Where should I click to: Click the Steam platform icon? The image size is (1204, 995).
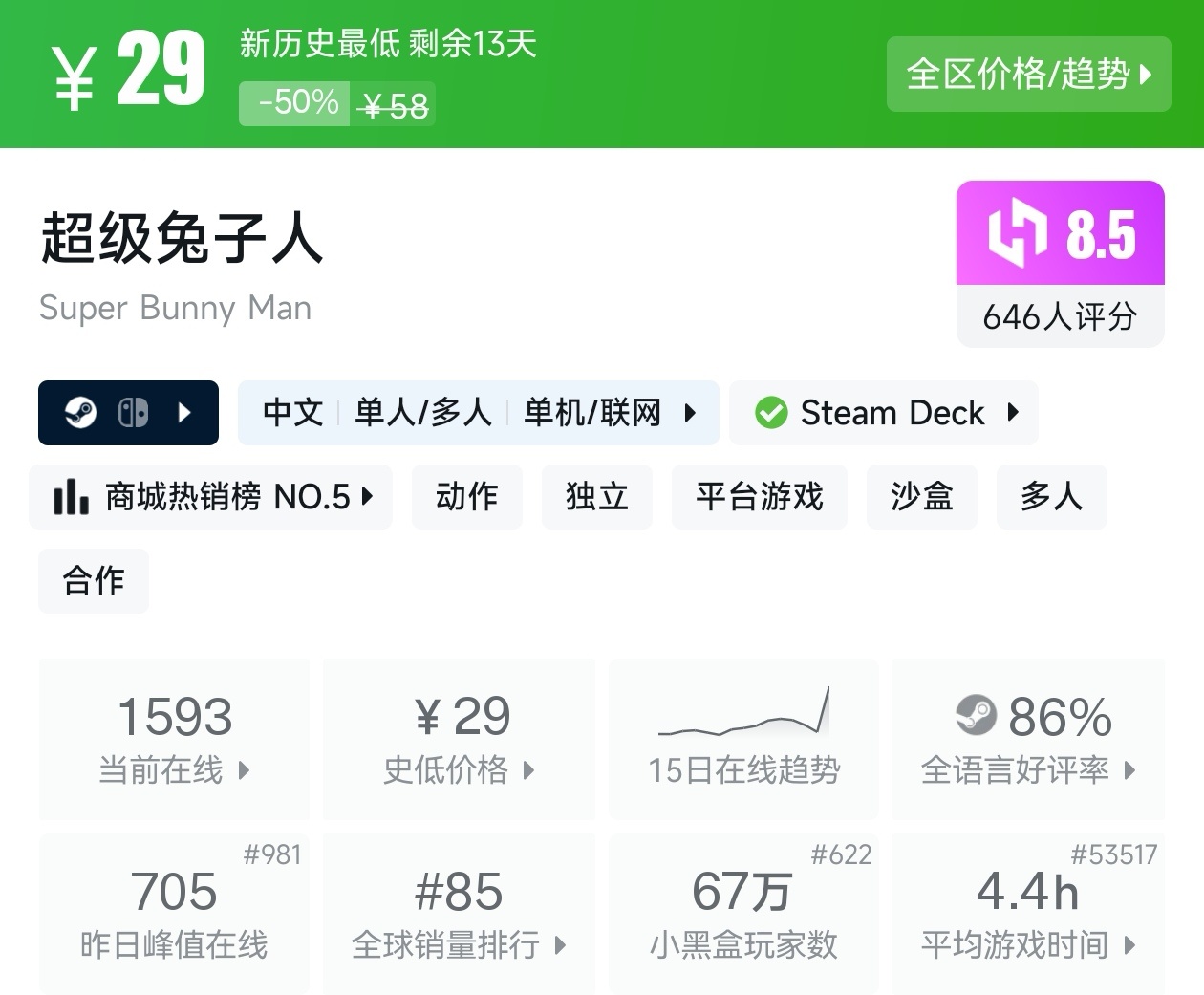[81, 413]
